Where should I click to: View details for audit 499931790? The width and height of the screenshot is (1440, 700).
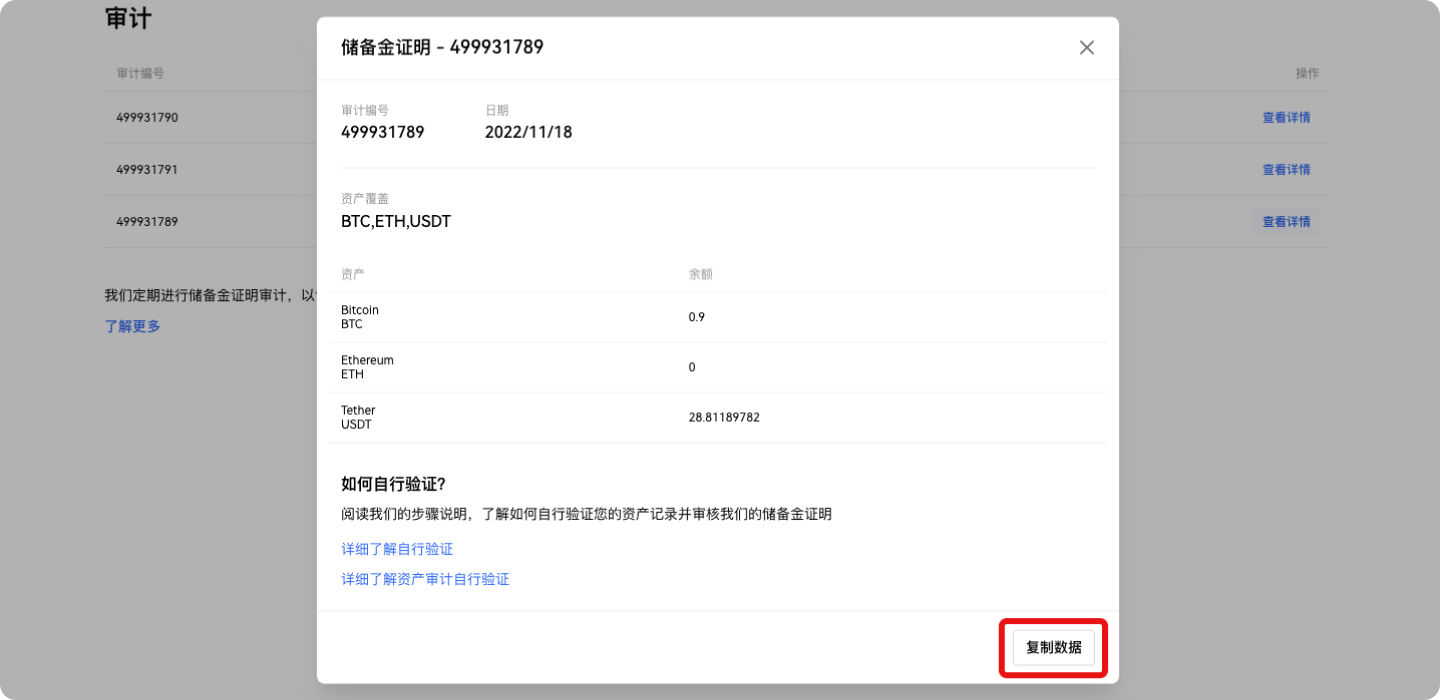point(1285,117)
